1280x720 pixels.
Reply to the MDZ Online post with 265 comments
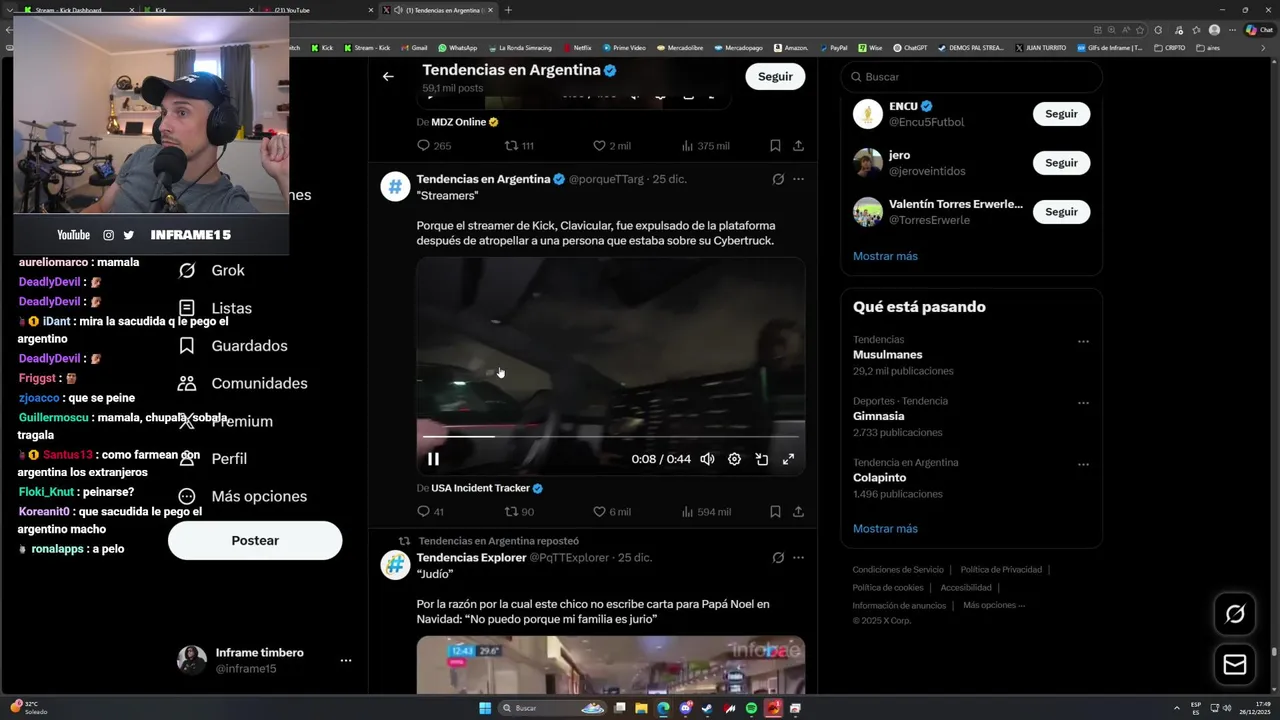(x=434, y=146)
